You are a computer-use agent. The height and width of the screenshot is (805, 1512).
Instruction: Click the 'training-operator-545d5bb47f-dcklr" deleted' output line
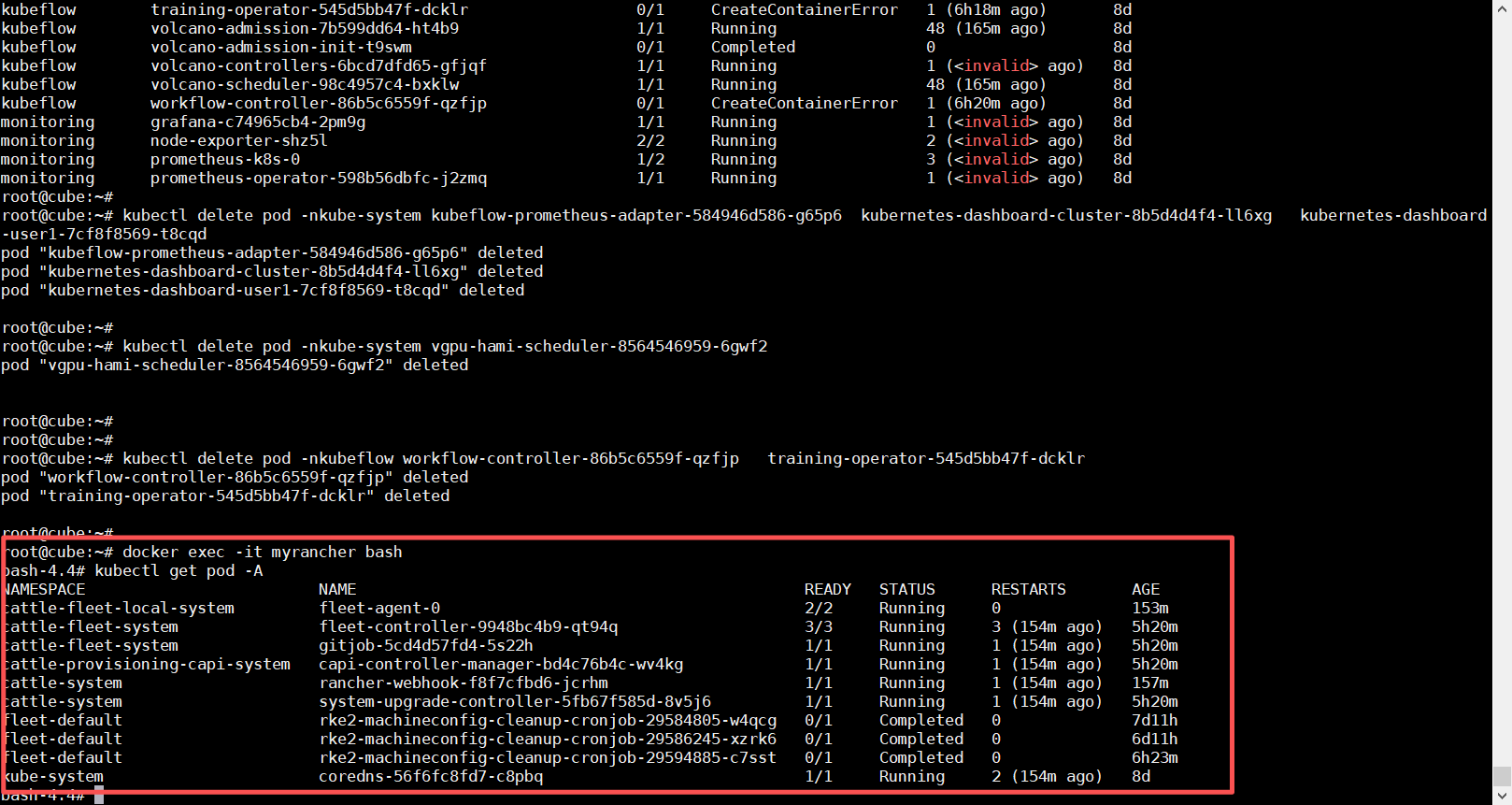(225, 496)
